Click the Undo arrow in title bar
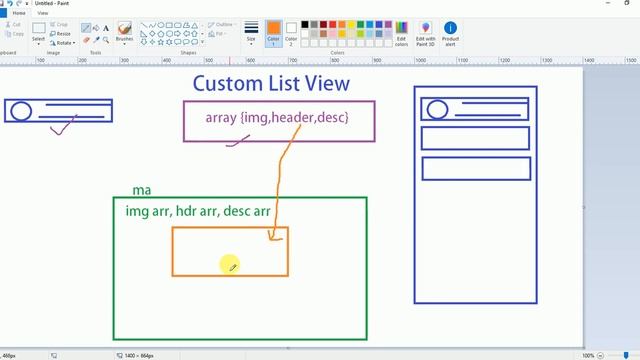Viewport: 640px width, 360px height. click(10, 3)
